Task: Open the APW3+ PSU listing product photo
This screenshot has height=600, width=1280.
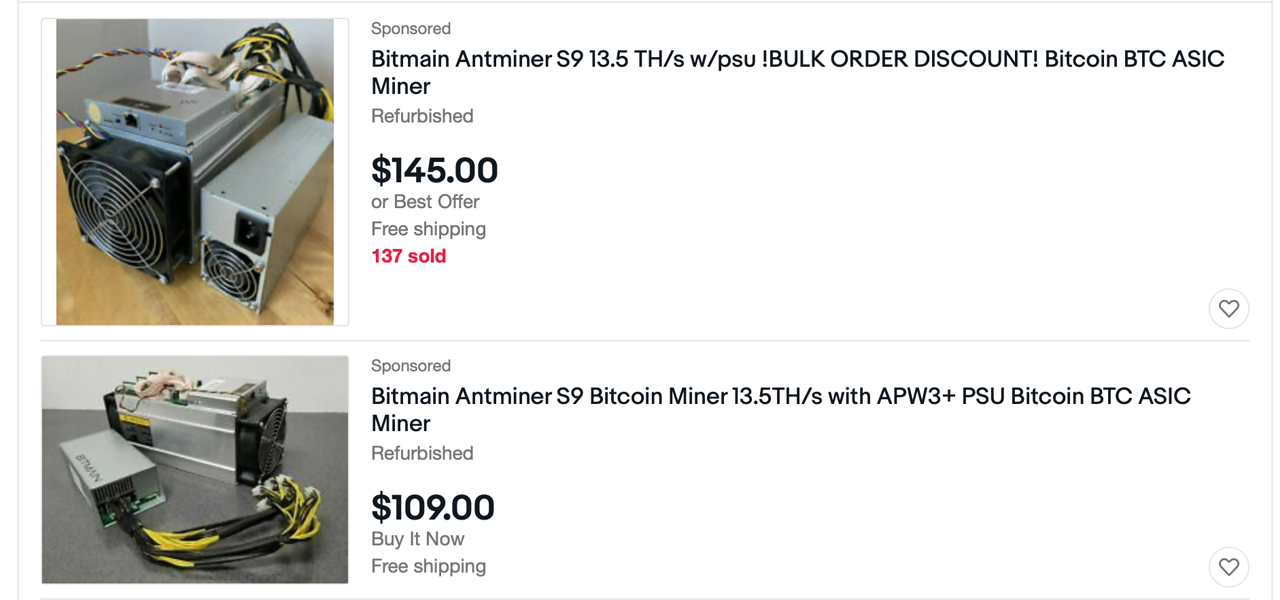Action: 195,470
